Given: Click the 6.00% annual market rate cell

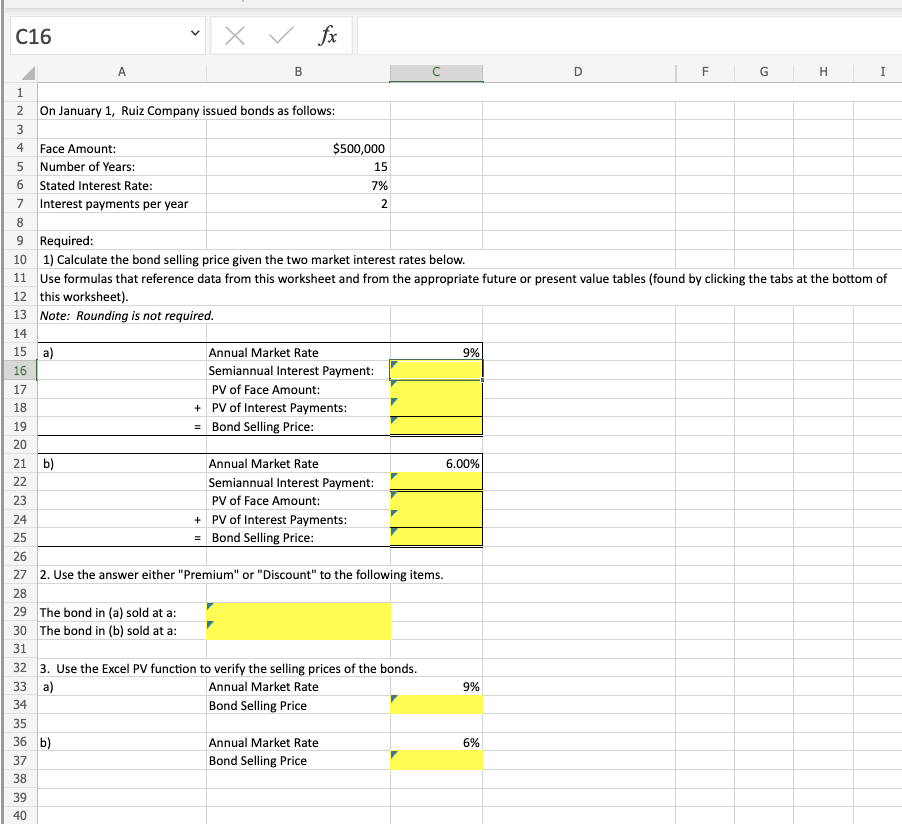Looking at the screenshot, I should 436,463.
